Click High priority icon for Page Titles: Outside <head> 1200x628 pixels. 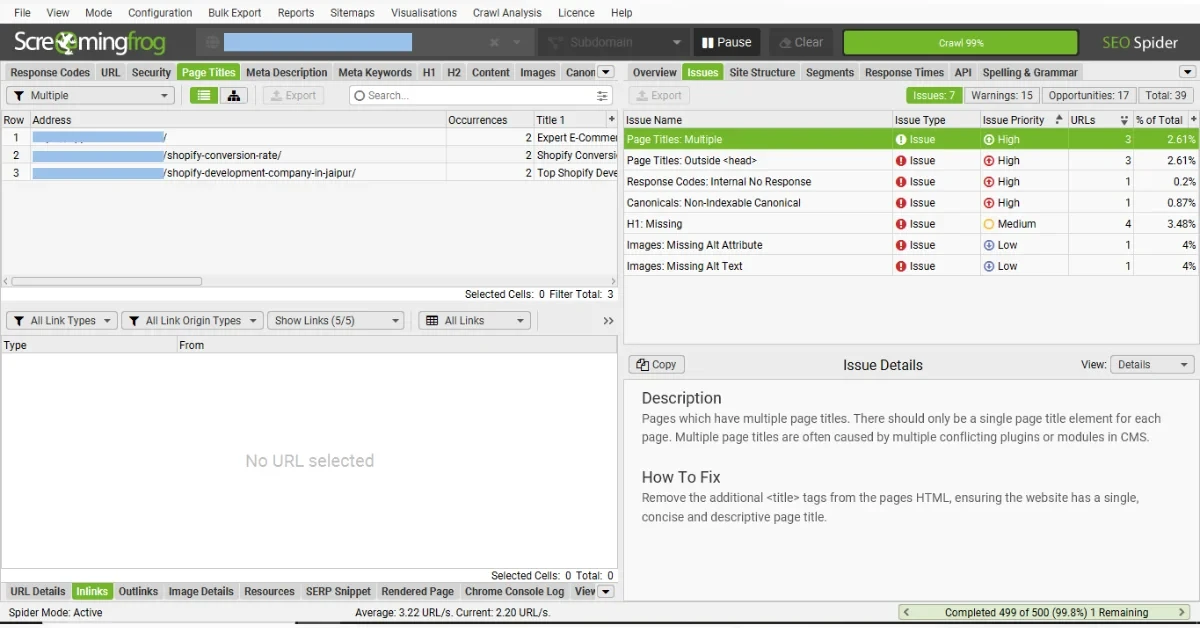[989, 161]
